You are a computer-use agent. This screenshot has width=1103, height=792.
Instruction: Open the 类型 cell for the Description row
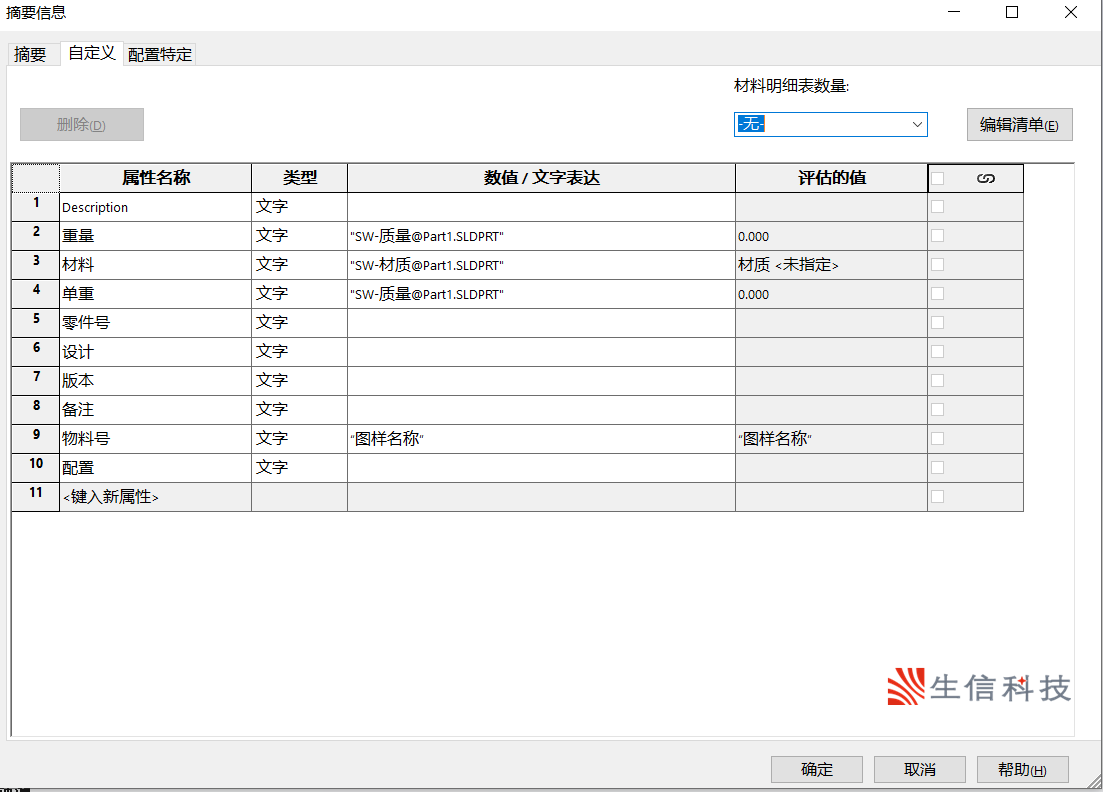(x=299, y=207)
